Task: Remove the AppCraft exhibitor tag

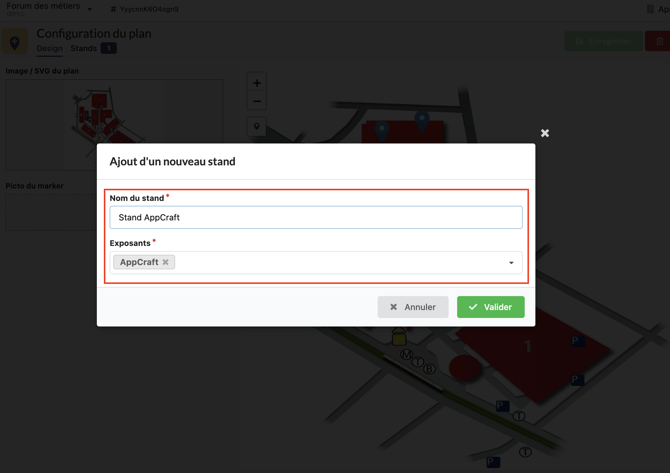Action: click(x=166, y=262)
